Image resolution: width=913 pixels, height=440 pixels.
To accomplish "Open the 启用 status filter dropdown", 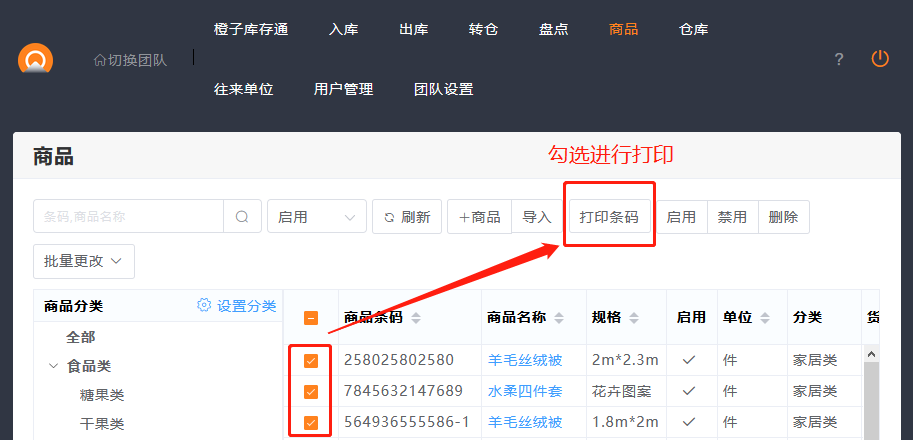I will [316, 217].
